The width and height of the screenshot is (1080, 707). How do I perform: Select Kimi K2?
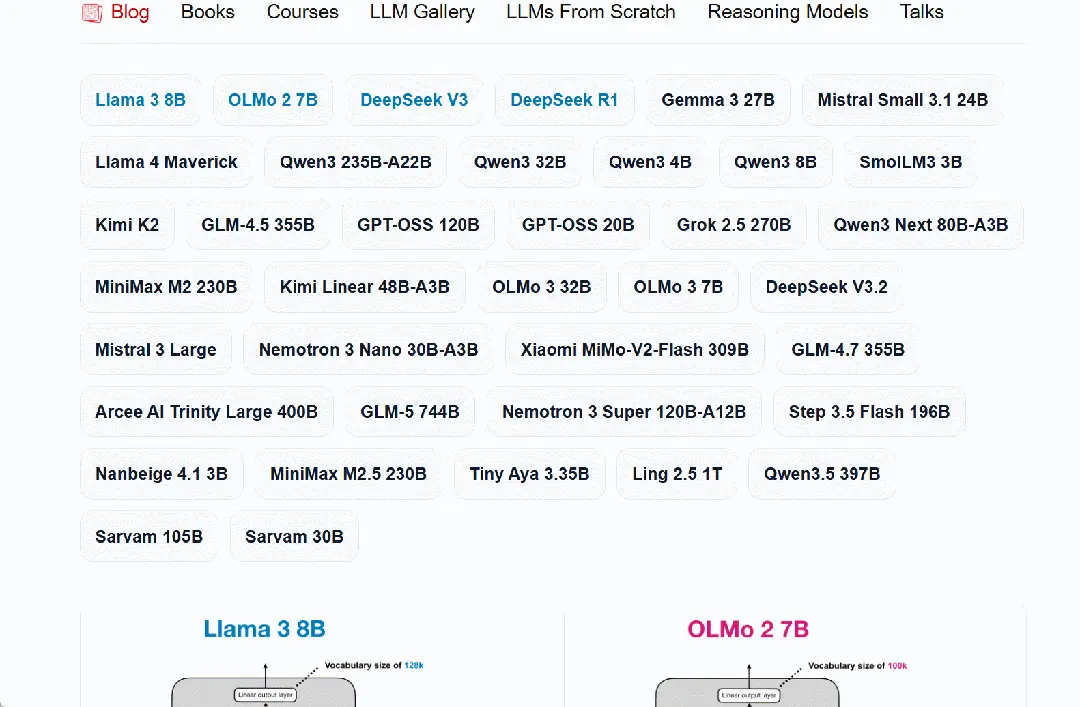[x=127, y=224]
